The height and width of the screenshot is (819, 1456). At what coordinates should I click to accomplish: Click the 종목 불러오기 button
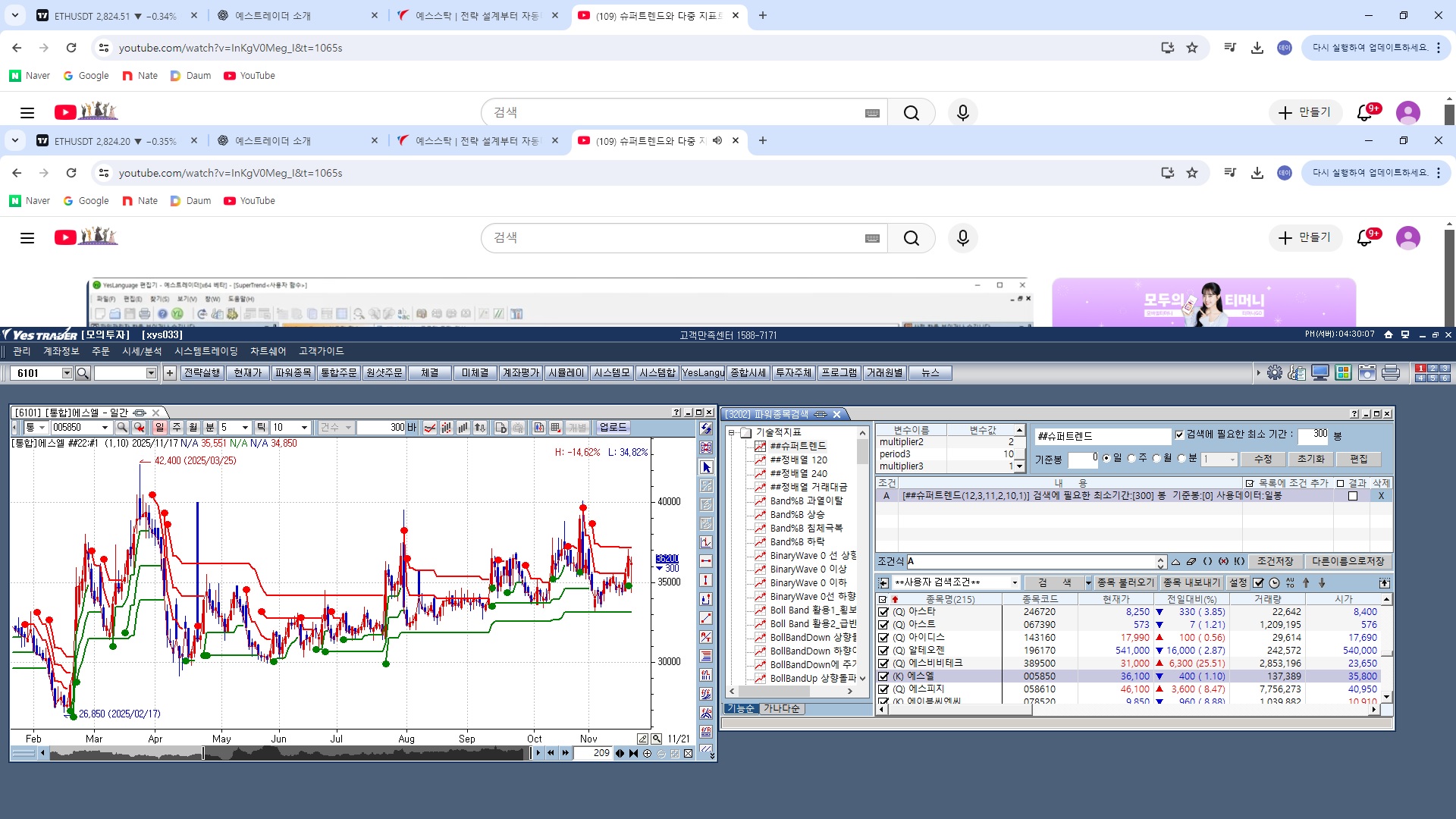1125,583
